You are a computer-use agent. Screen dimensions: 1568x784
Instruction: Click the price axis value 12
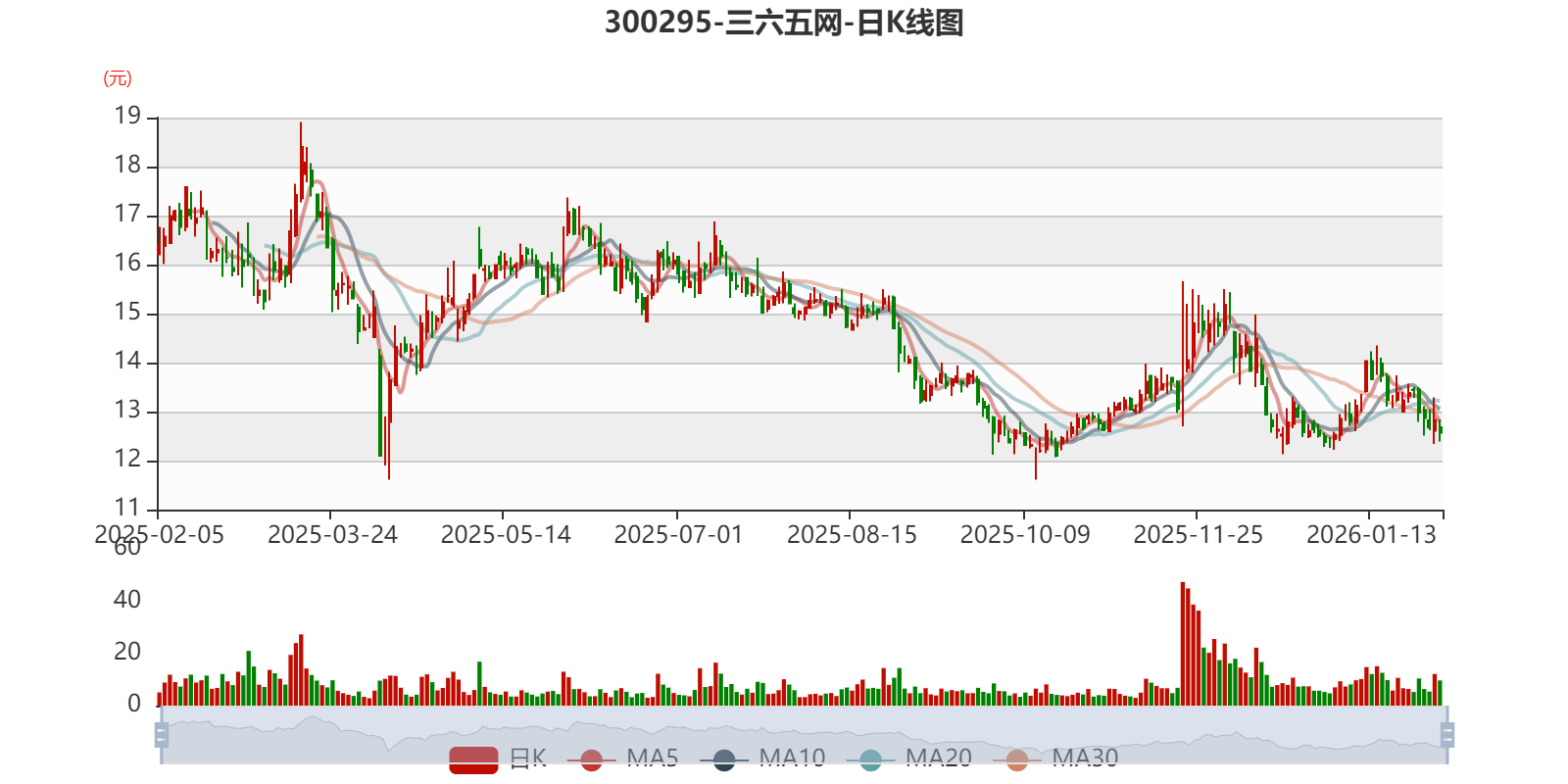[x=127, y=460]
